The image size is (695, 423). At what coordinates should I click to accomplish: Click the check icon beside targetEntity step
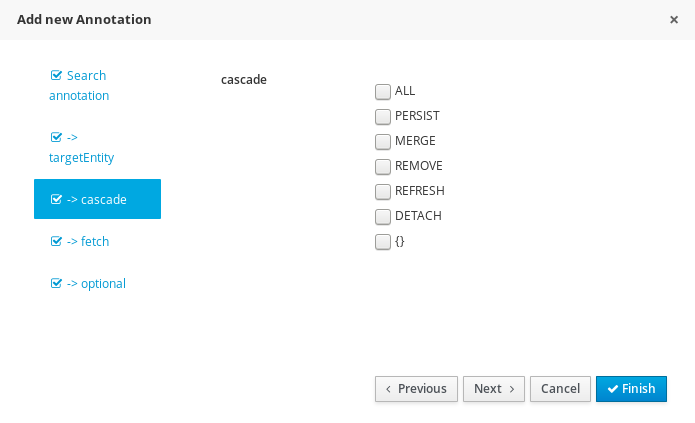click(56, 137)
